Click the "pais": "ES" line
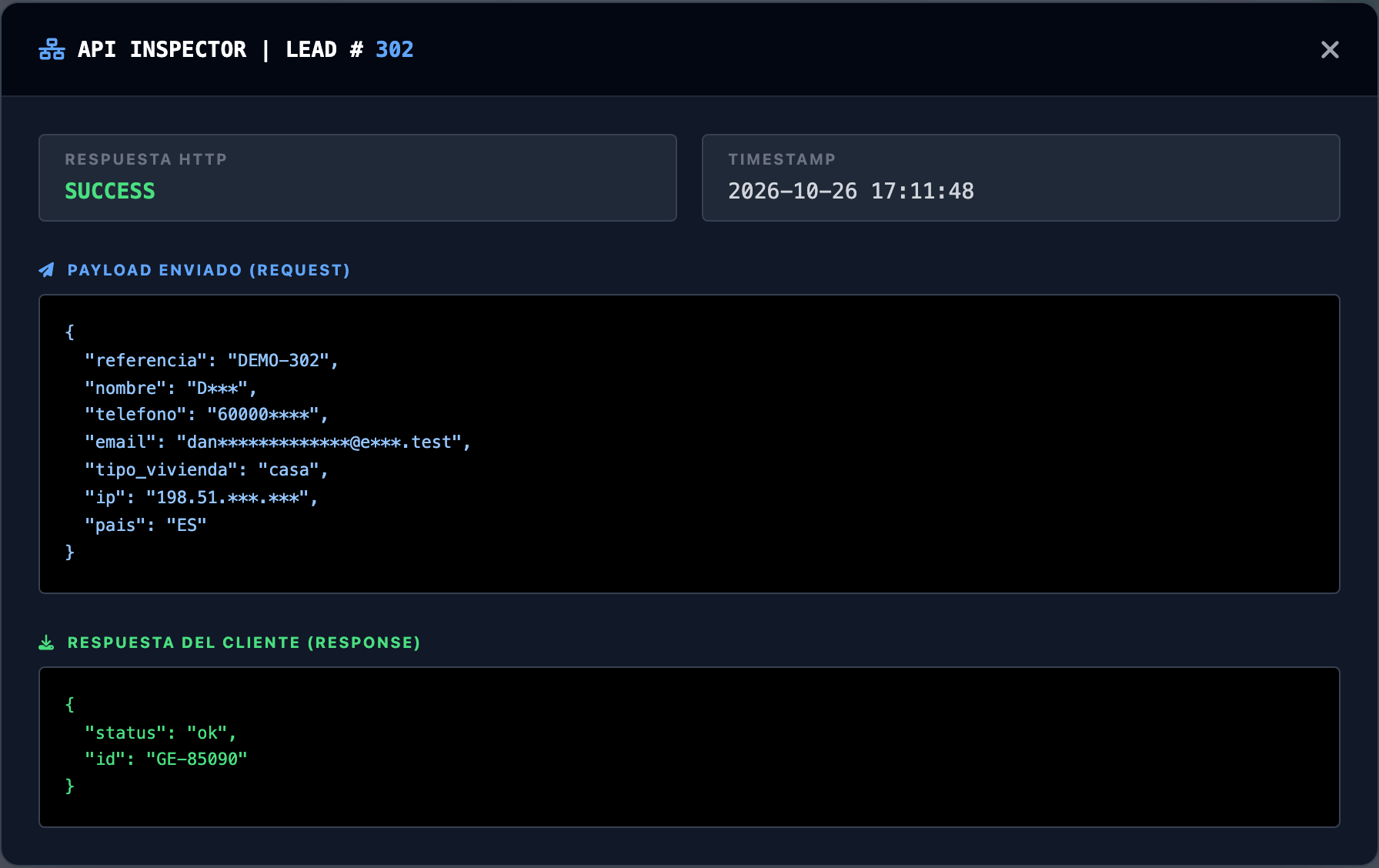 point(146,525)
